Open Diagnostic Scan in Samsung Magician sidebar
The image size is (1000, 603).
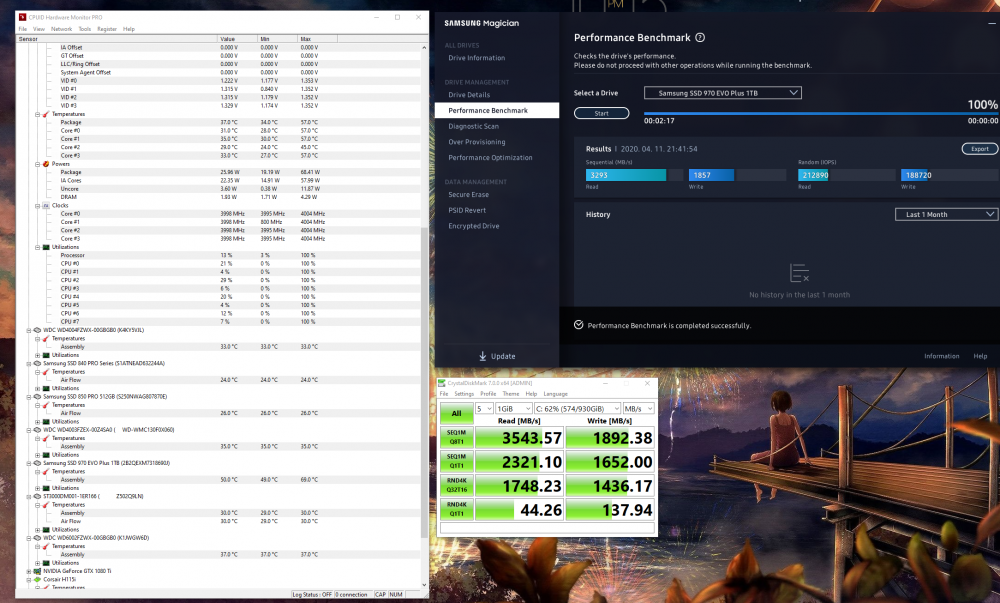(473, 126)
